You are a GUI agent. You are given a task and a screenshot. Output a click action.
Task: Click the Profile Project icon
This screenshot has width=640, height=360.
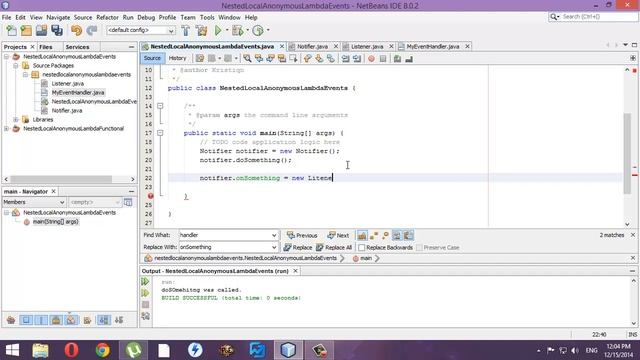click(258, 30)
